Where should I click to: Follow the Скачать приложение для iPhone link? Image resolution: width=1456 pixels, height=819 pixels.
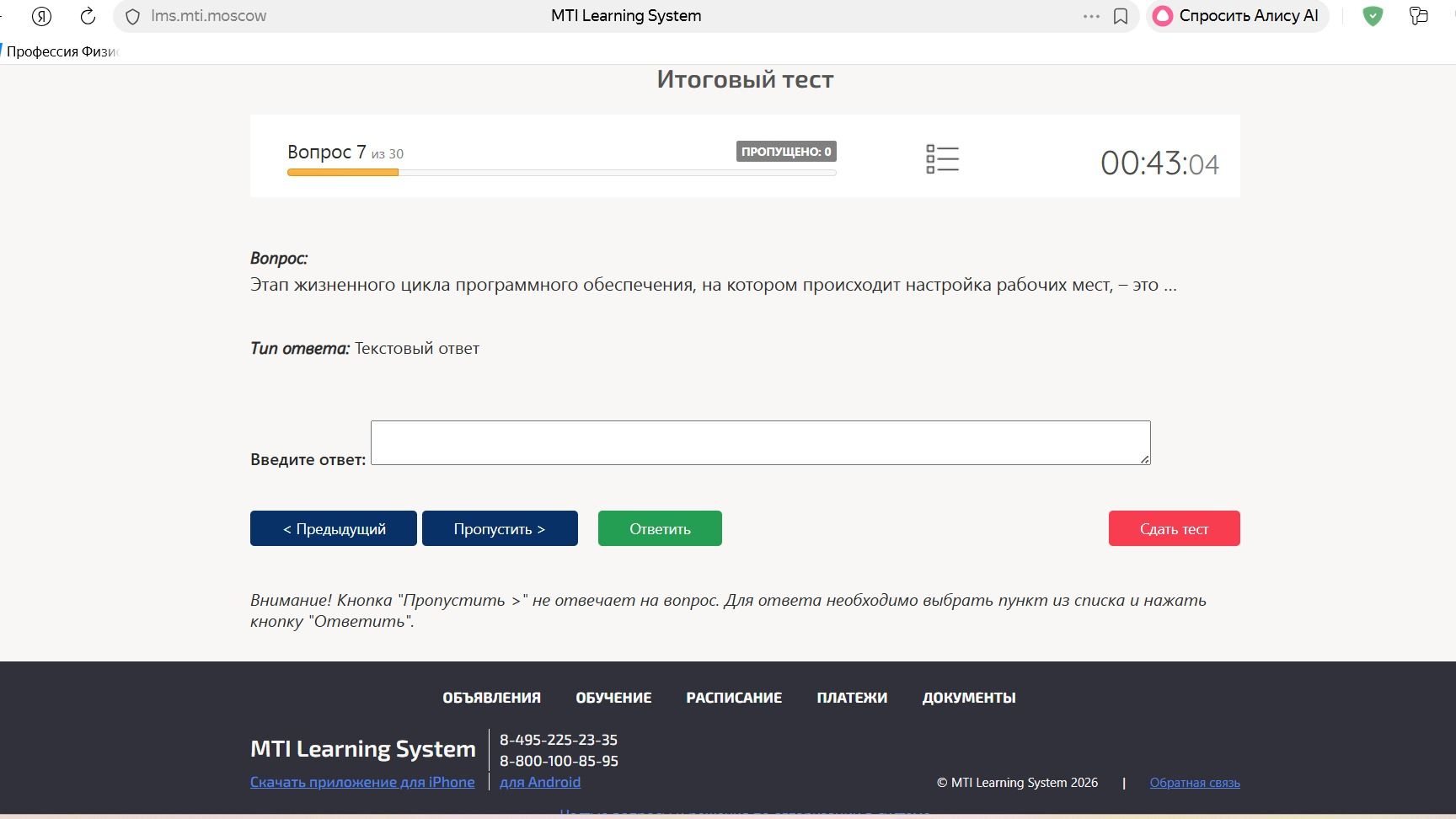[362, 782]
